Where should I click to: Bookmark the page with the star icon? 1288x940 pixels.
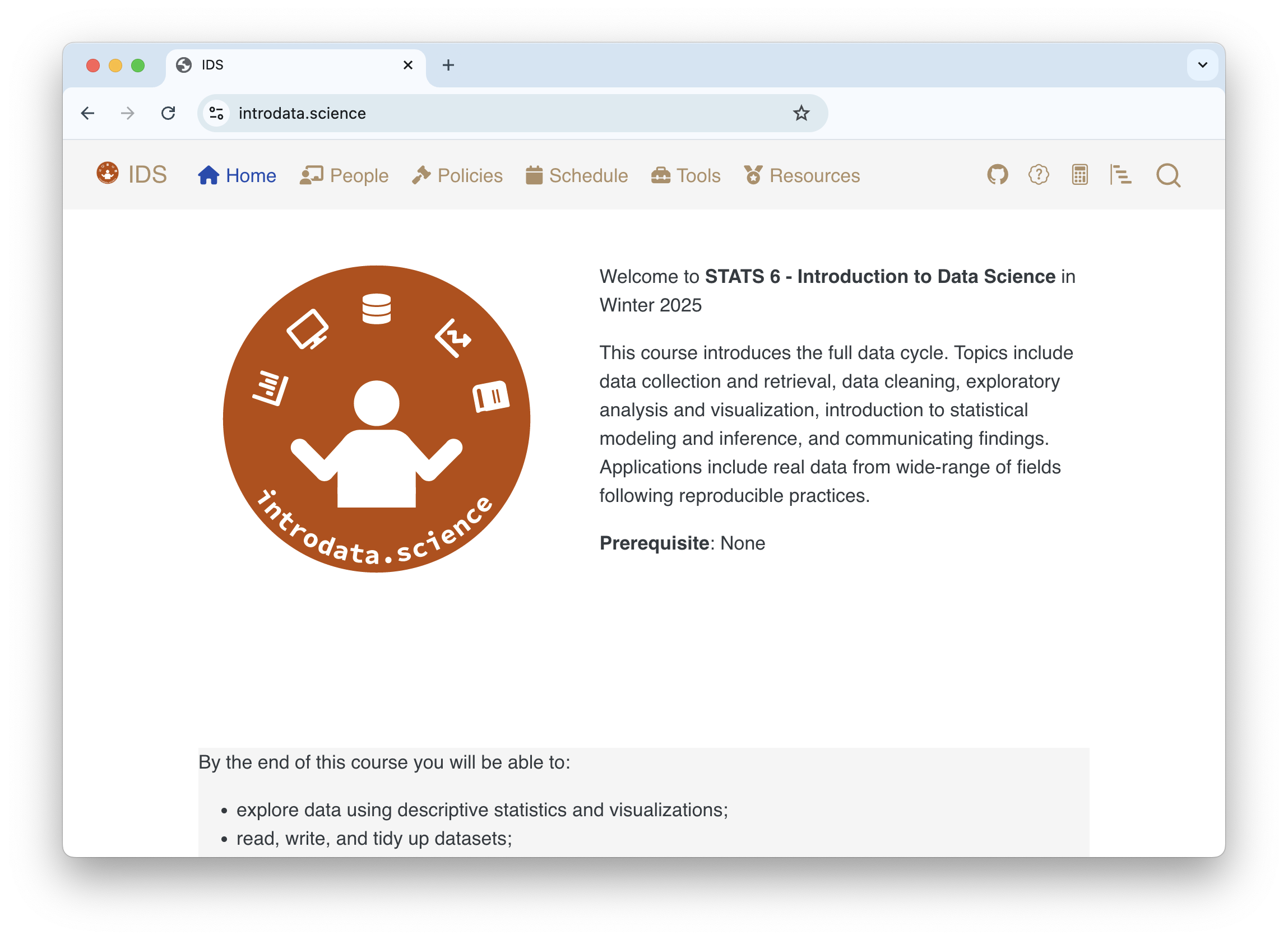click(x=801, y=113)
